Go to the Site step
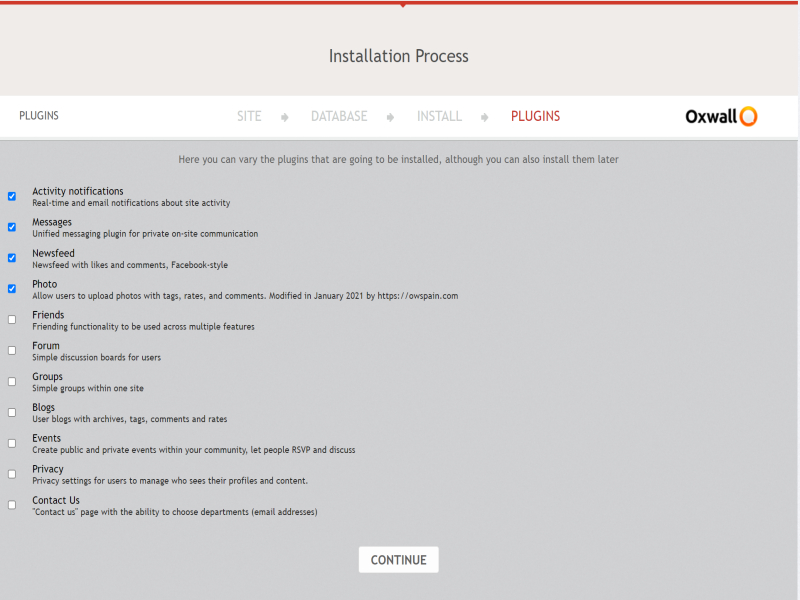 (249, 116)
